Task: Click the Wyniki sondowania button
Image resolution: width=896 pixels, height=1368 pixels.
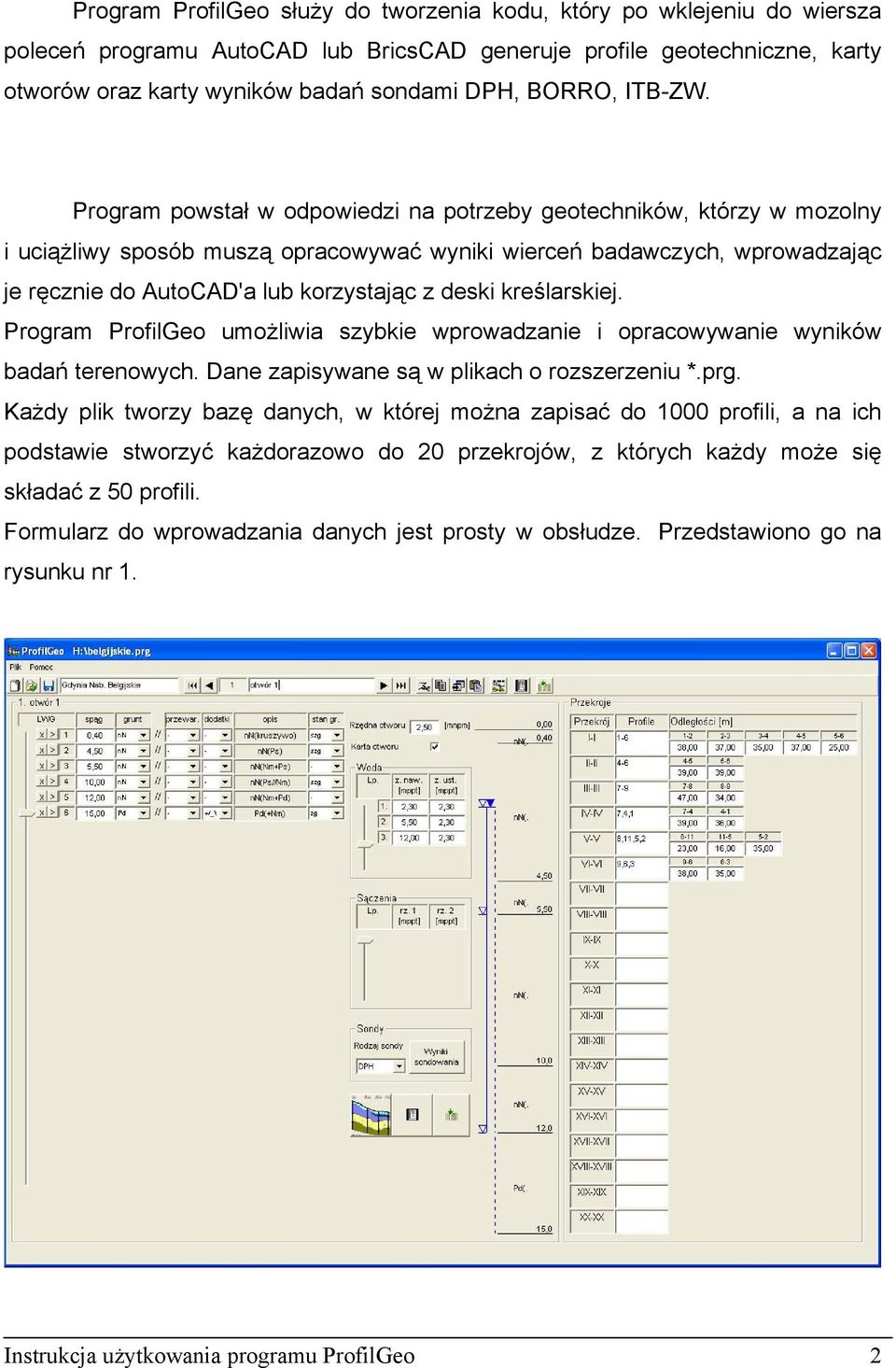Action: pyautogui.click(x=437, y=1056)
